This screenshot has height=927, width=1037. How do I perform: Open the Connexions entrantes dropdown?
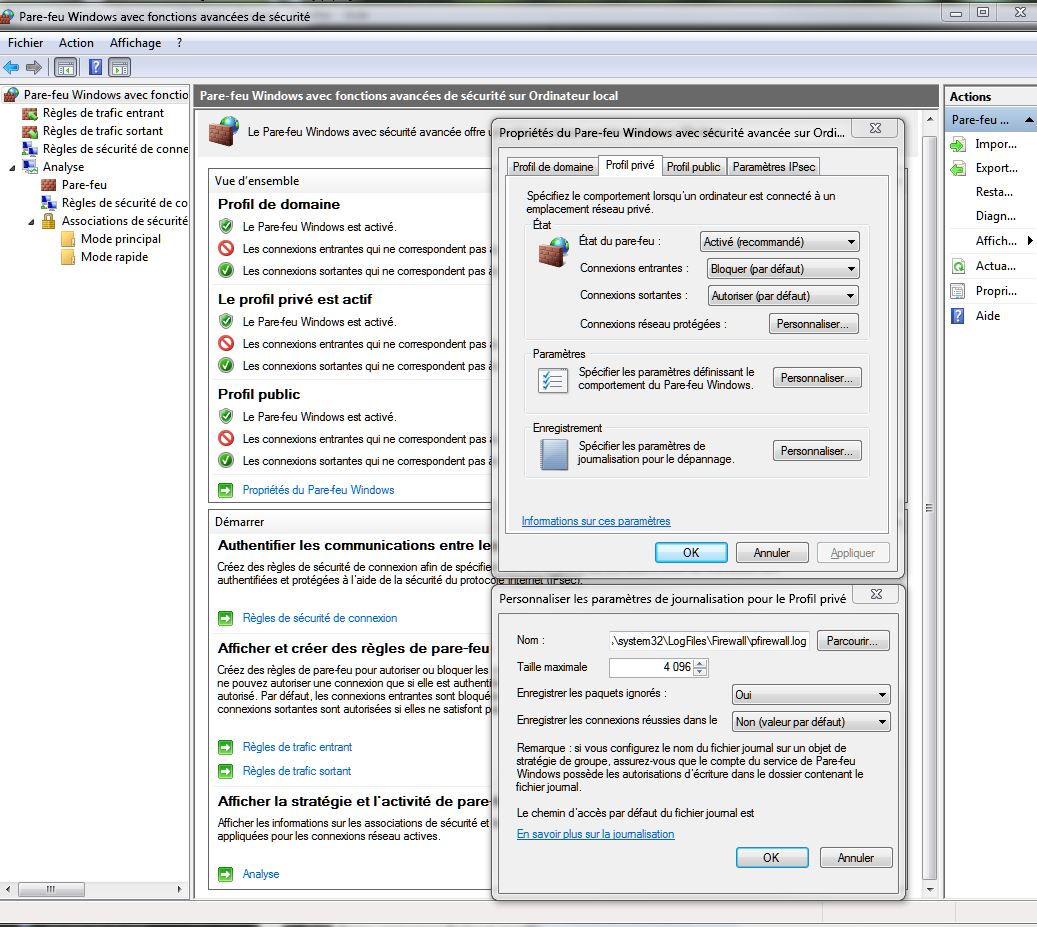coord(783,269)
